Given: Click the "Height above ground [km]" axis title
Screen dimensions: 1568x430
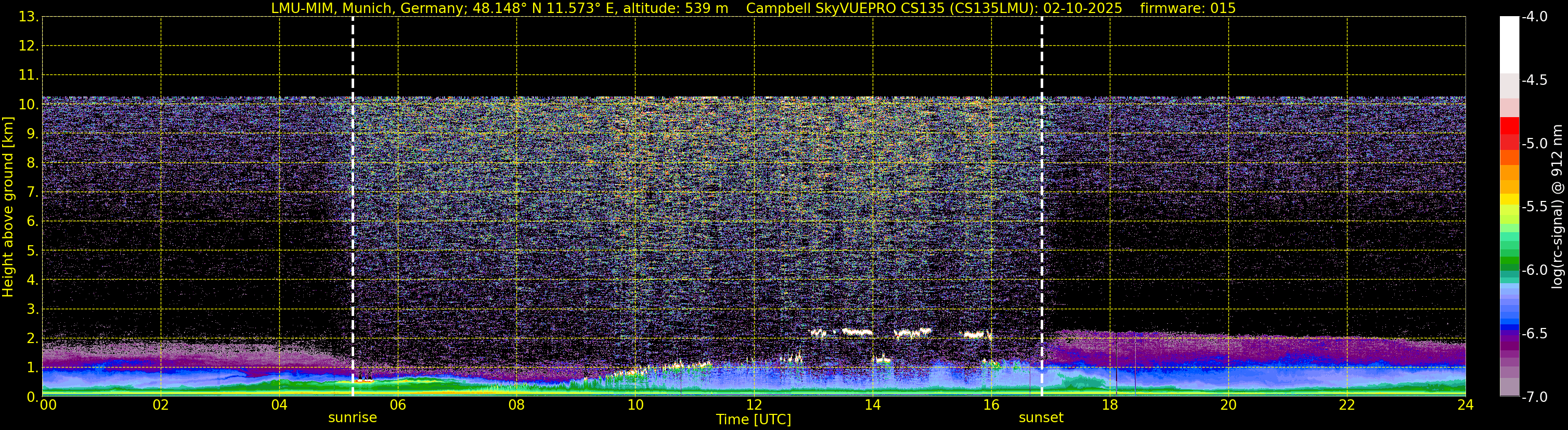Looking at the screenshot, I should point(8,207).
